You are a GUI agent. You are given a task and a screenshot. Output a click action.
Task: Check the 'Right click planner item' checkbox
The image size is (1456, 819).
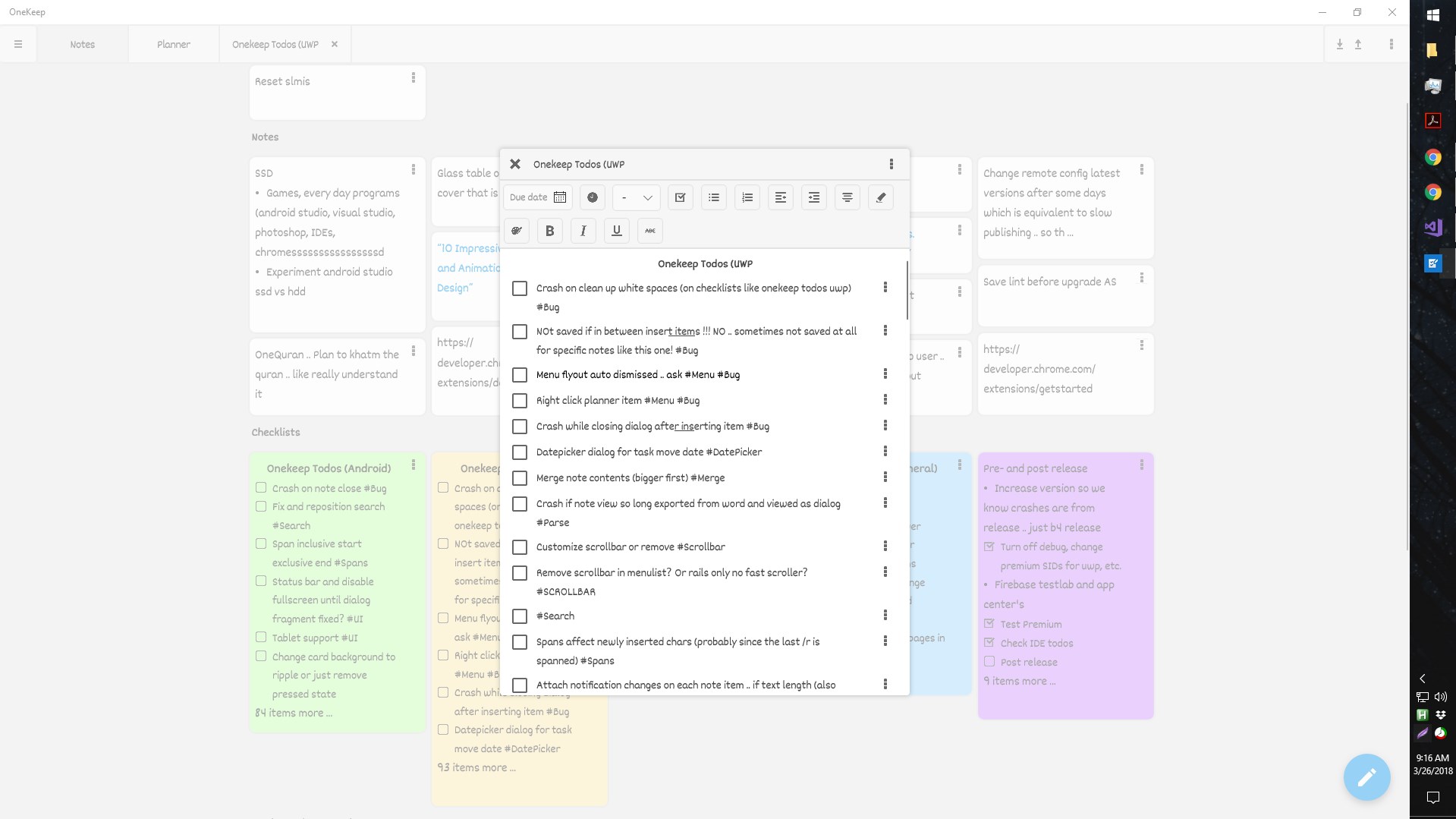coord(520,401)
